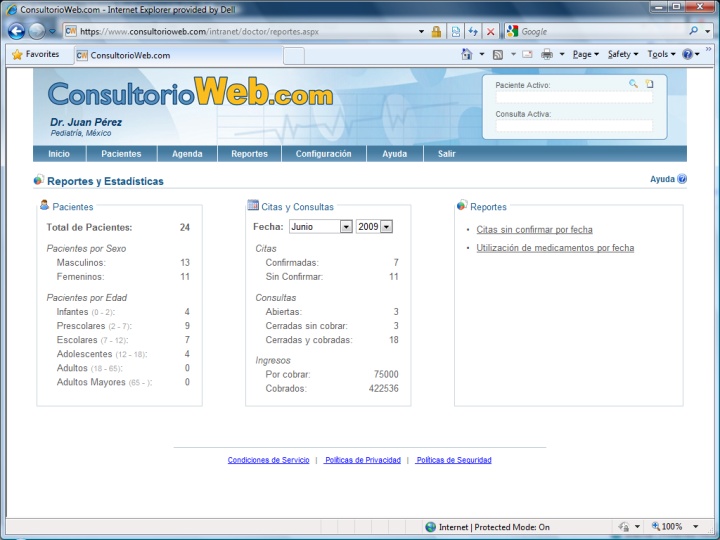Click the status bar zoom magnifier icon
The width and height of the screenshot is (720, 540).
656,526
